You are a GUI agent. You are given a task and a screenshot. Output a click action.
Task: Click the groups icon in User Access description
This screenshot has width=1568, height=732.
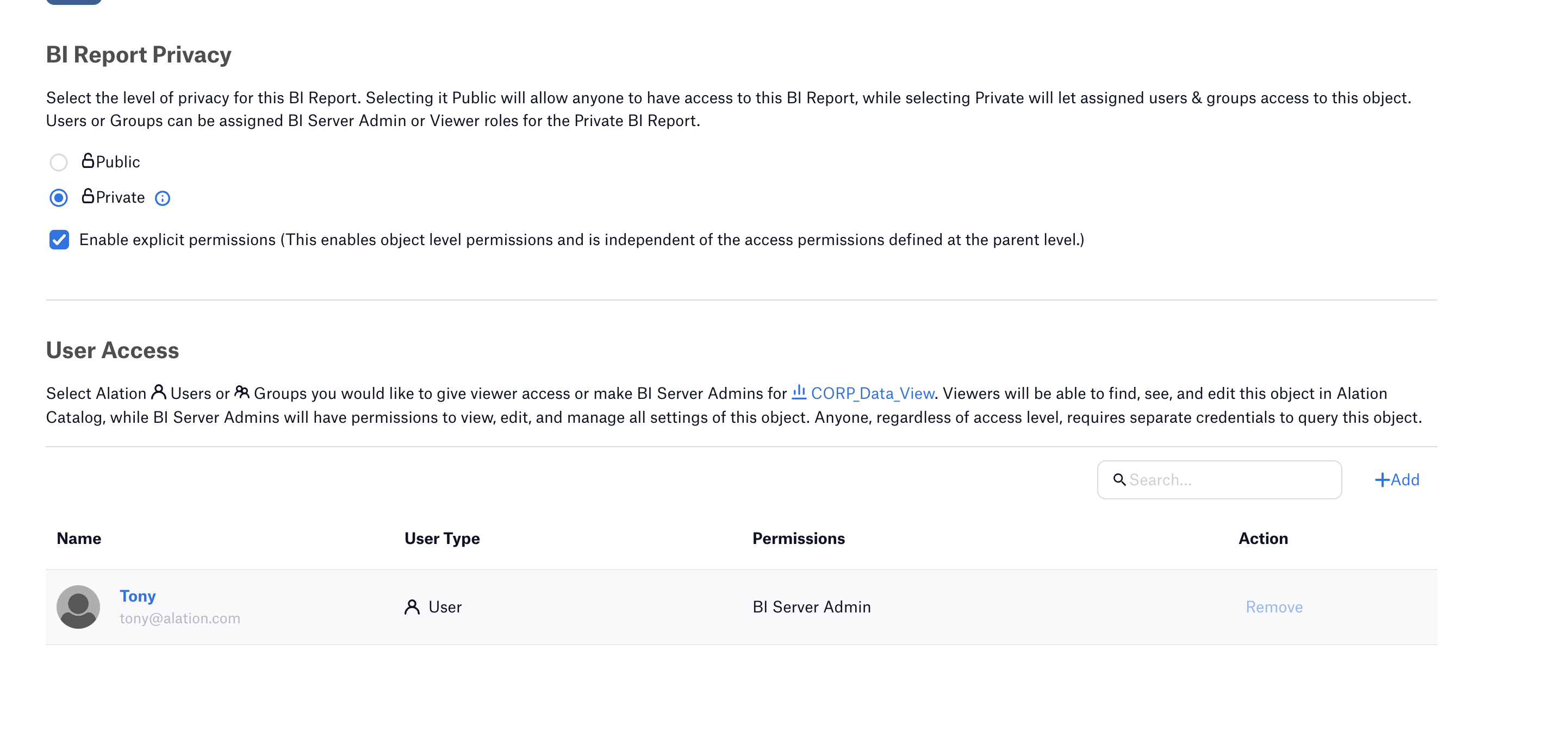click(x=241, y=392)
